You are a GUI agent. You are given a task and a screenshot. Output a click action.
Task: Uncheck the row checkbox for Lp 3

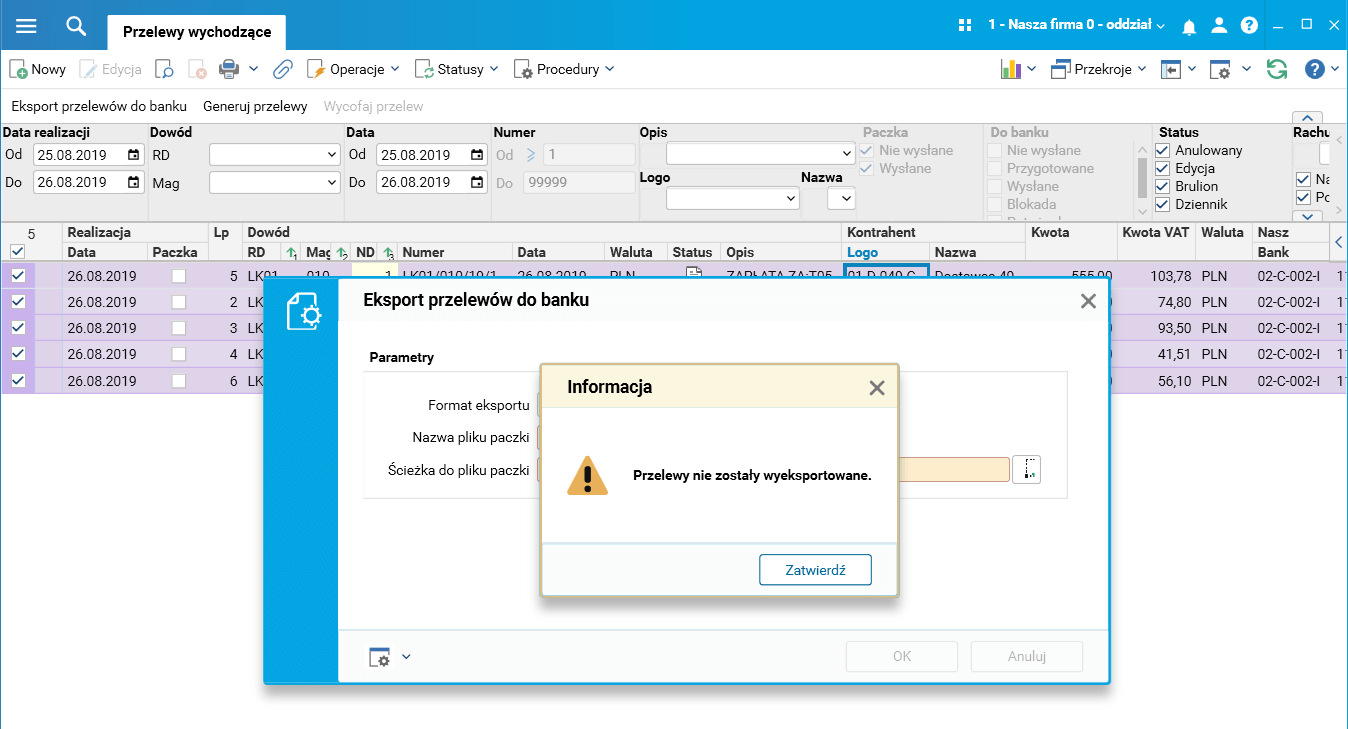click(x=18, y=328)
